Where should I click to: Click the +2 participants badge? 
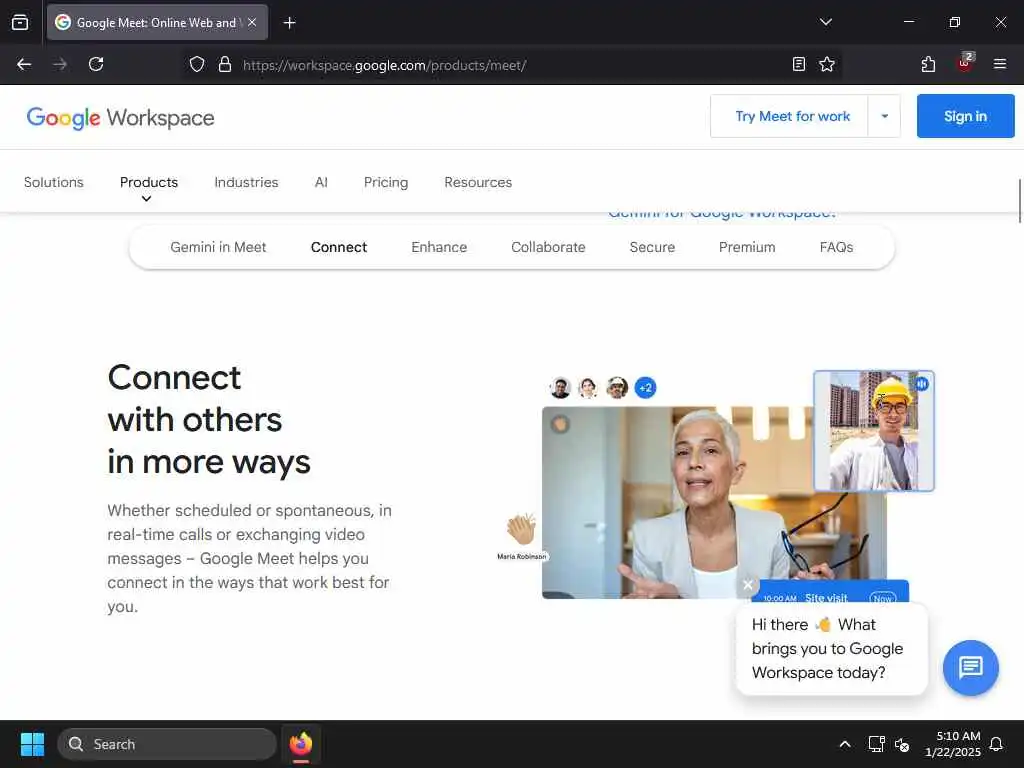coord(645,388)
